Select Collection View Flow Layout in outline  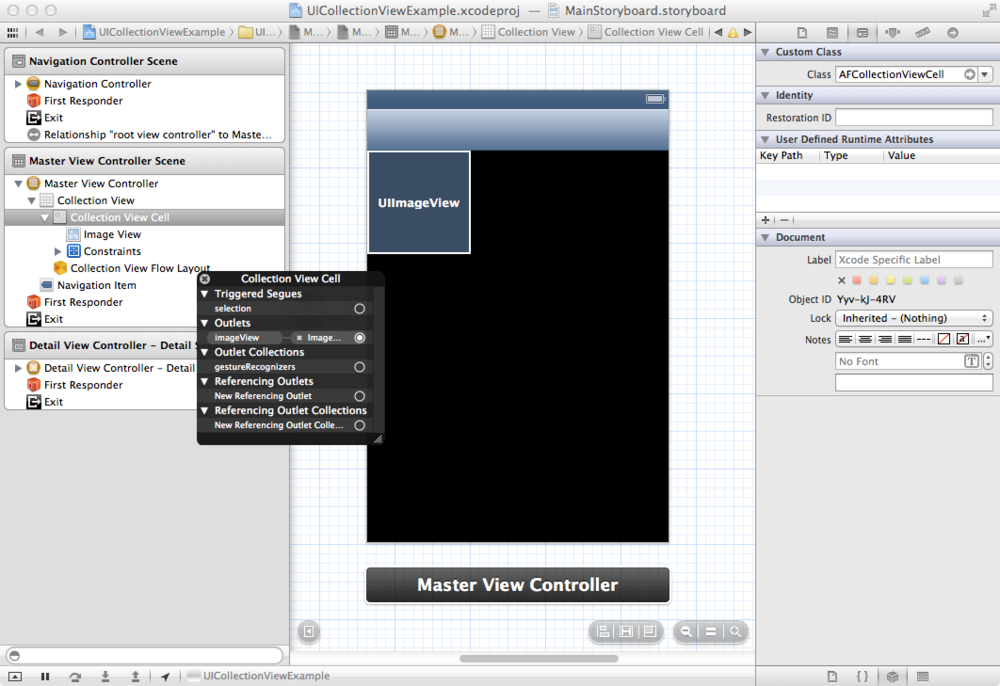[139, 268]
